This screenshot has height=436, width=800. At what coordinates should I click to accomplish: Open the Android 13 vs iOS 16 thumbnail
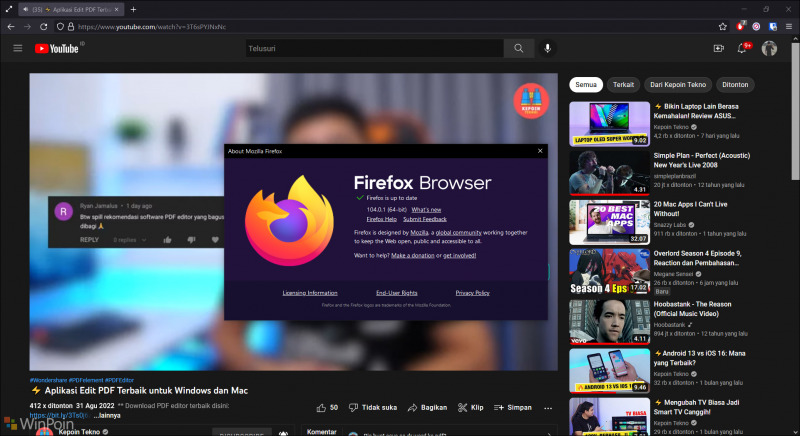[609, 371]
